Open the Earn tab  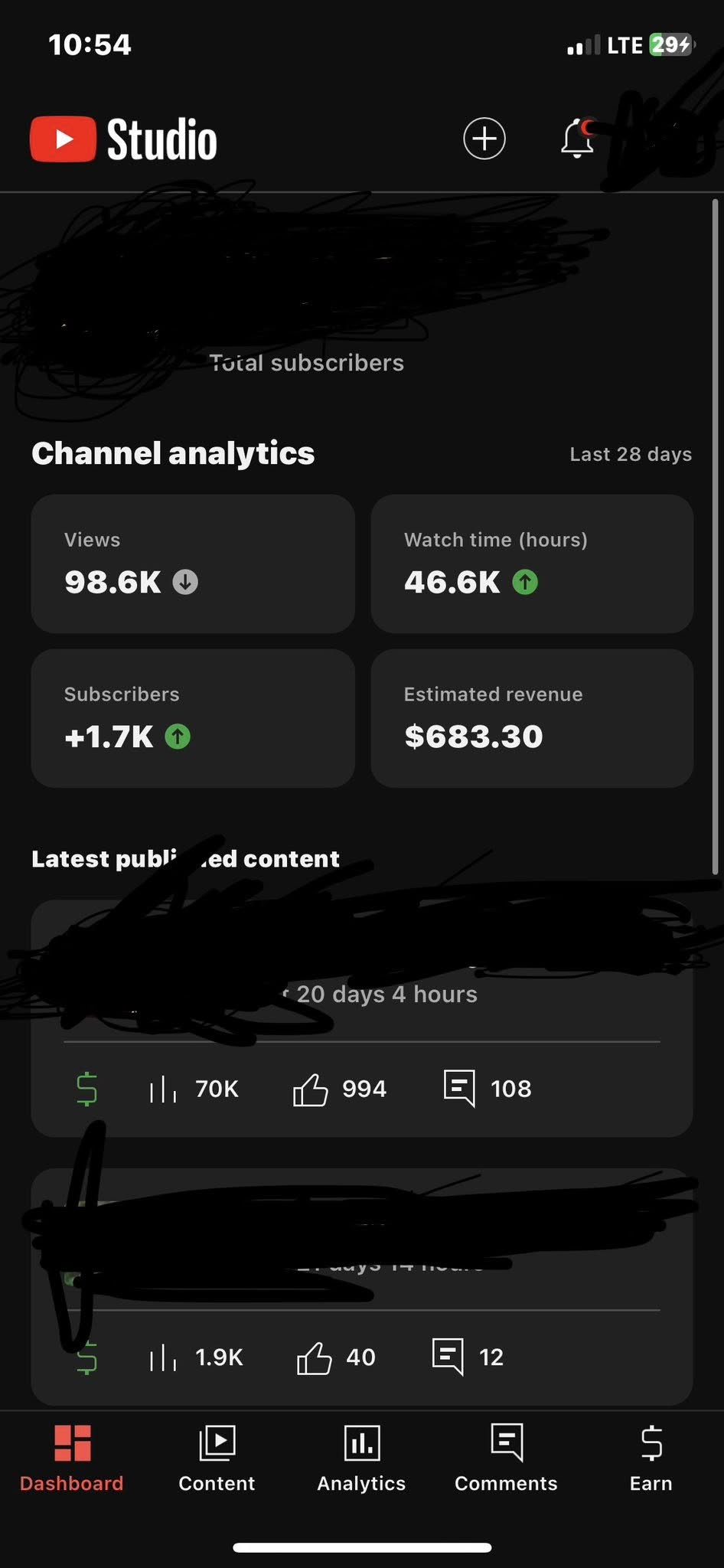[651, 1459]
